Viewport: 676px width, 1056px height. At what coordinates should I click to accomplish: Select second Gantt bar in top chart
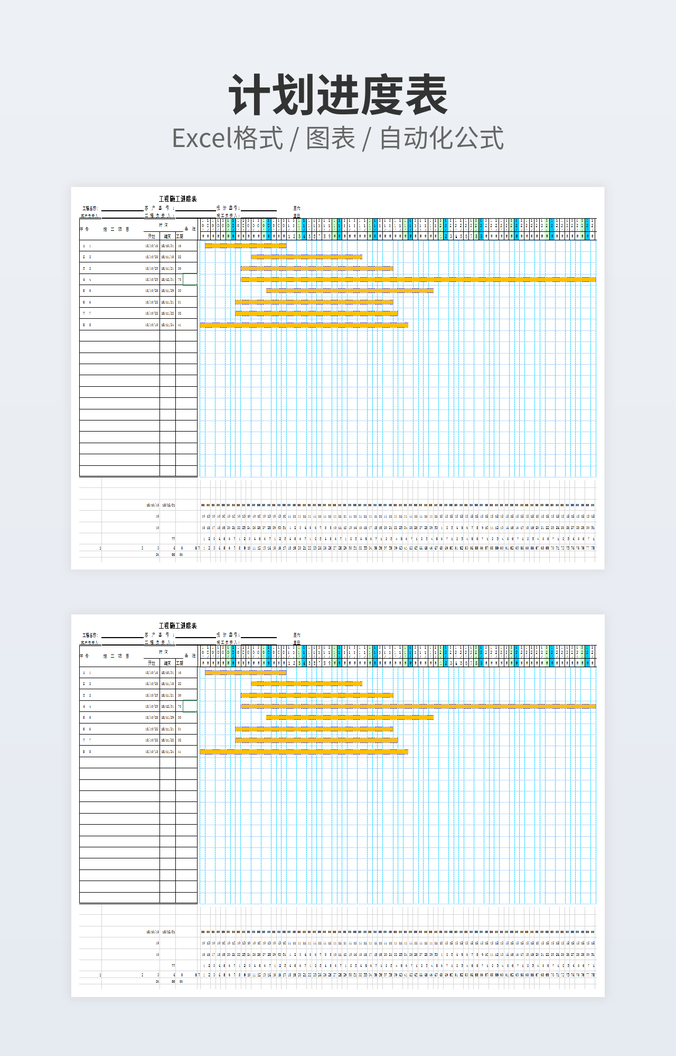[306, 257]
